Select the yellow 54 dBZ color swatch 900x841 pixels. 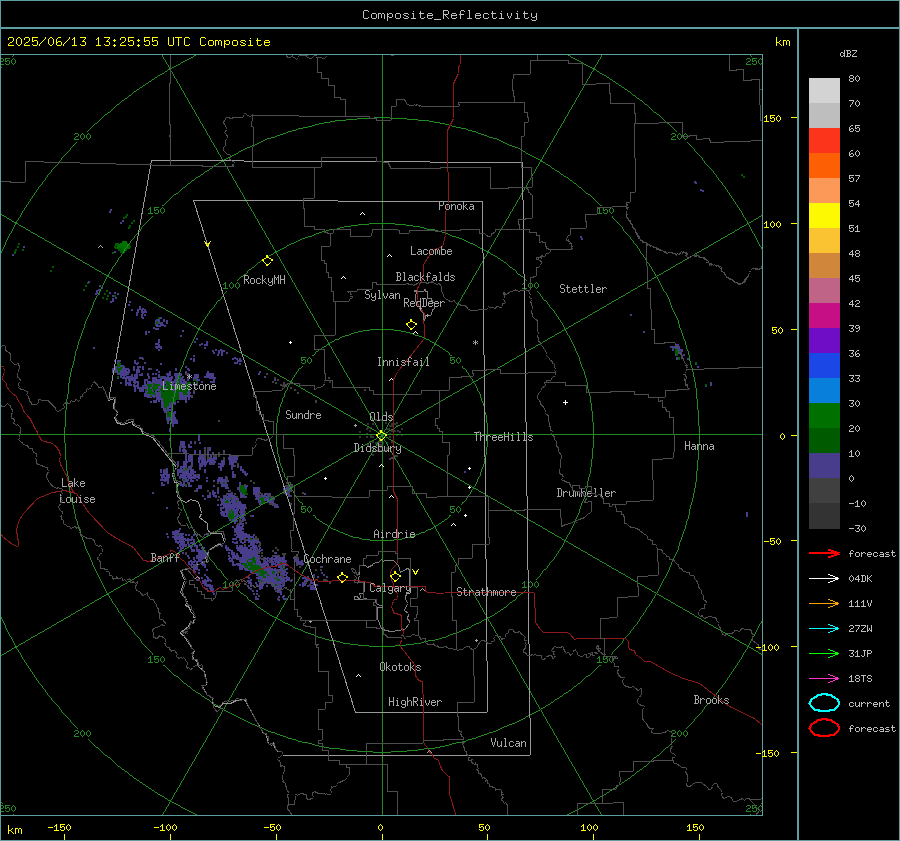coord(824,215)
